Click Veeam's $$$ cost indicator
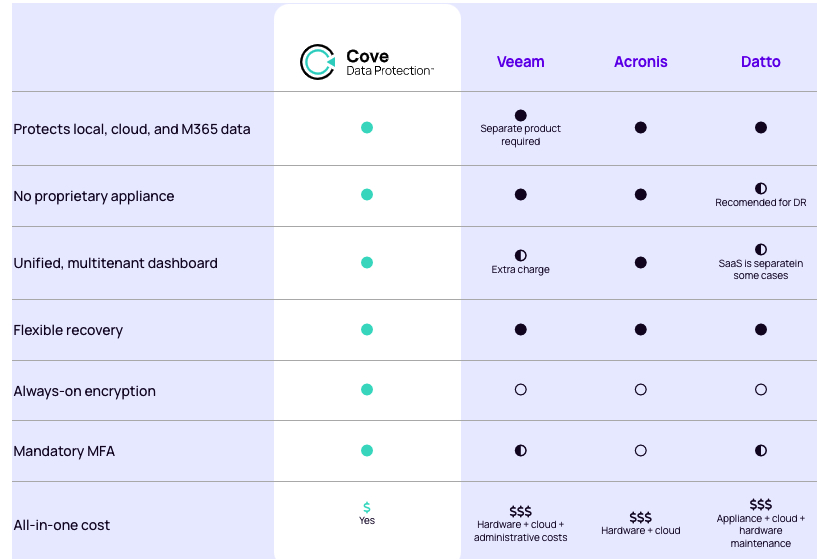This screenshot has width=817, height=559. pos(521,511)
